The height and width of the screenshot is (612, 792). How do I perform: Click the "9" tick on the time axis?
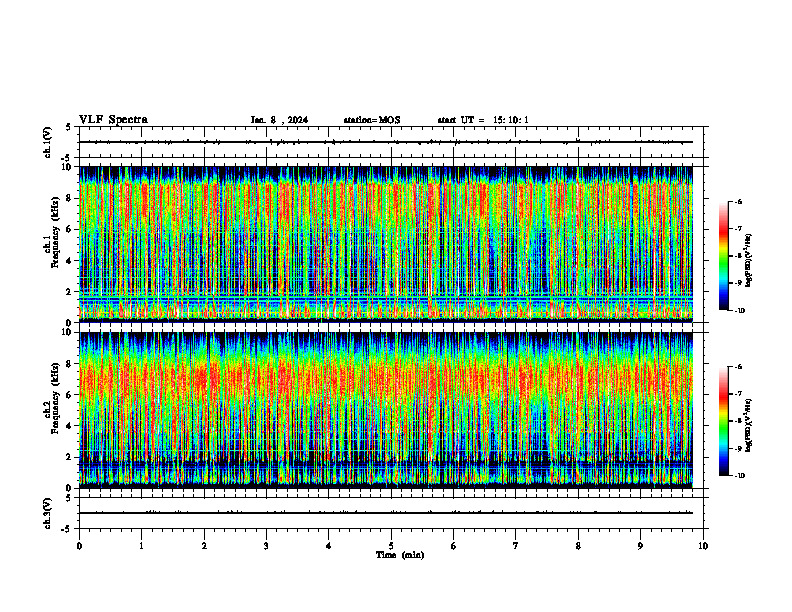pos(640,546)
